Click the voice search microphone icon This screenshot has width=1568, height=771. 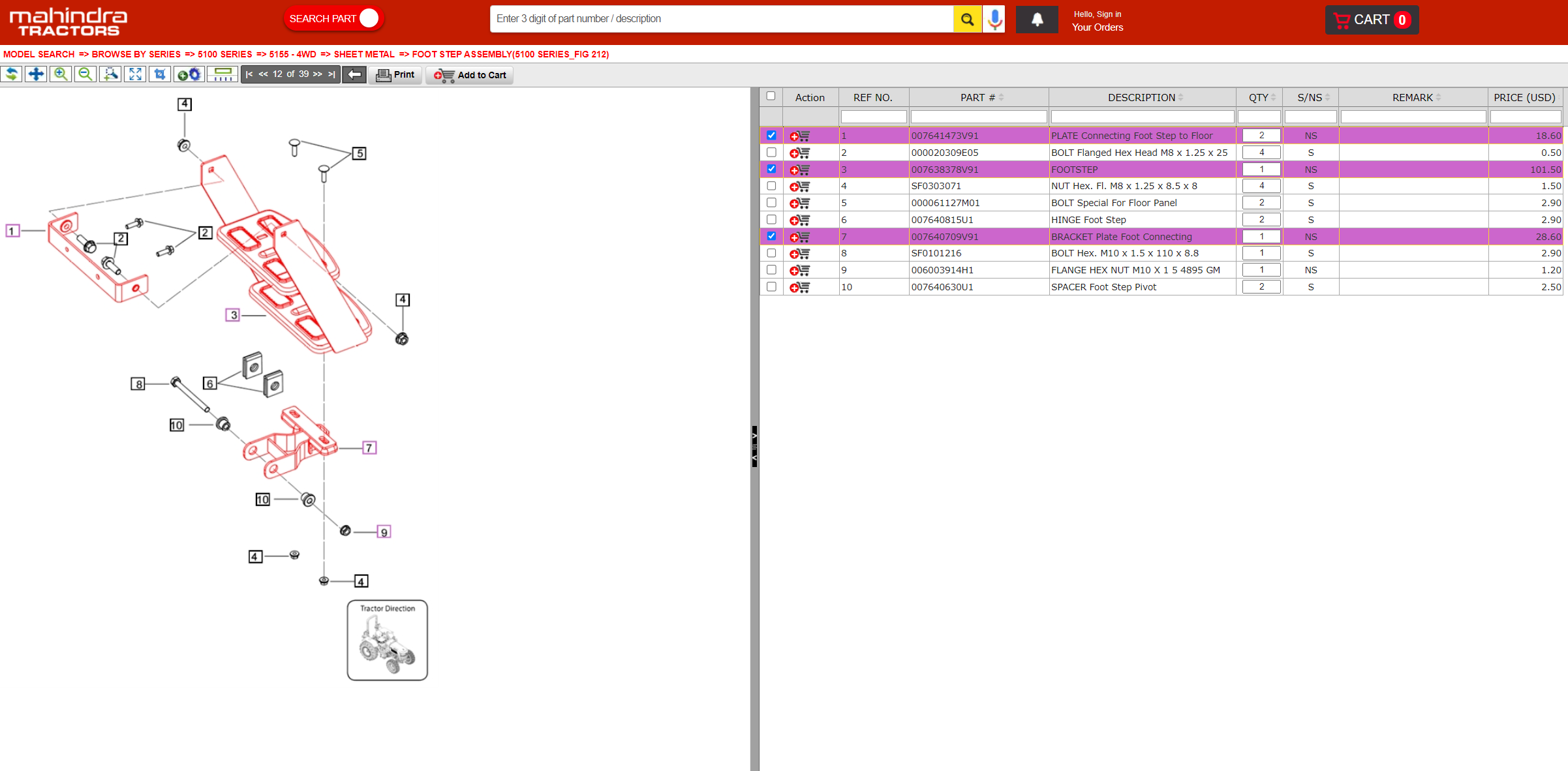[994, 19]
